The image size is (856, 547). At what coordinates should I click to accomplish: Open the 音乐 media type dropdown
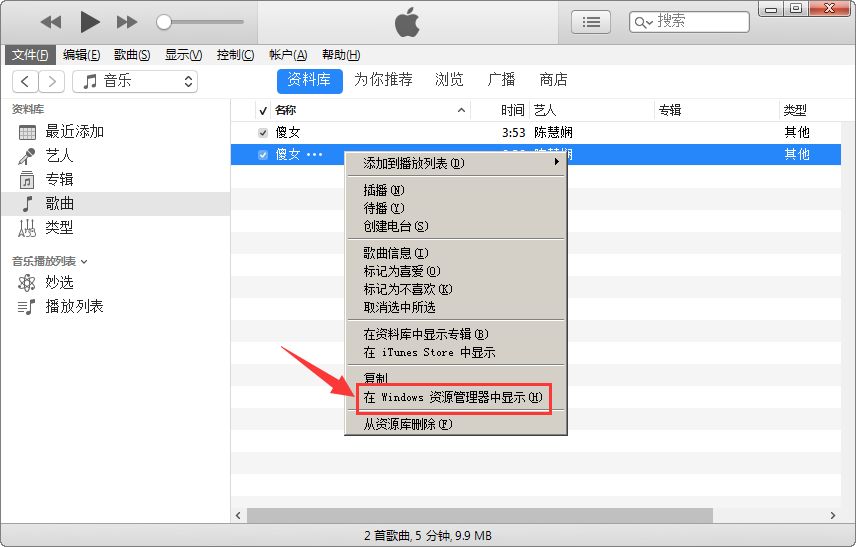[x=137, y=81]
